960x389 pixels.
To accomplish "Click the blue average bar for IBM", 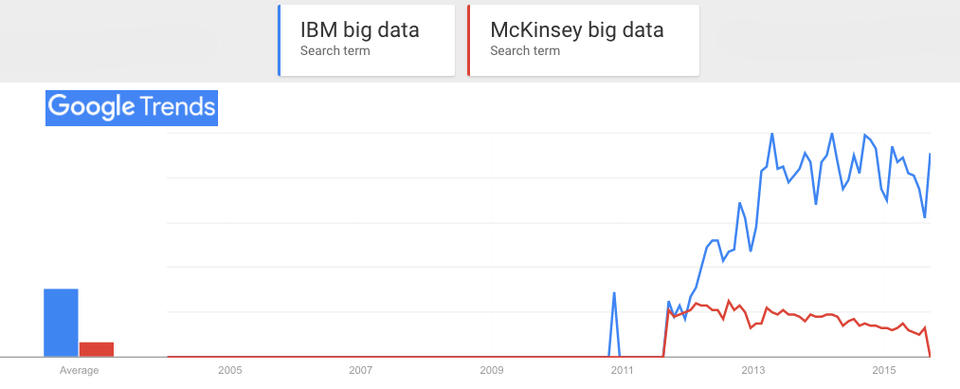I will click(61, 322).
